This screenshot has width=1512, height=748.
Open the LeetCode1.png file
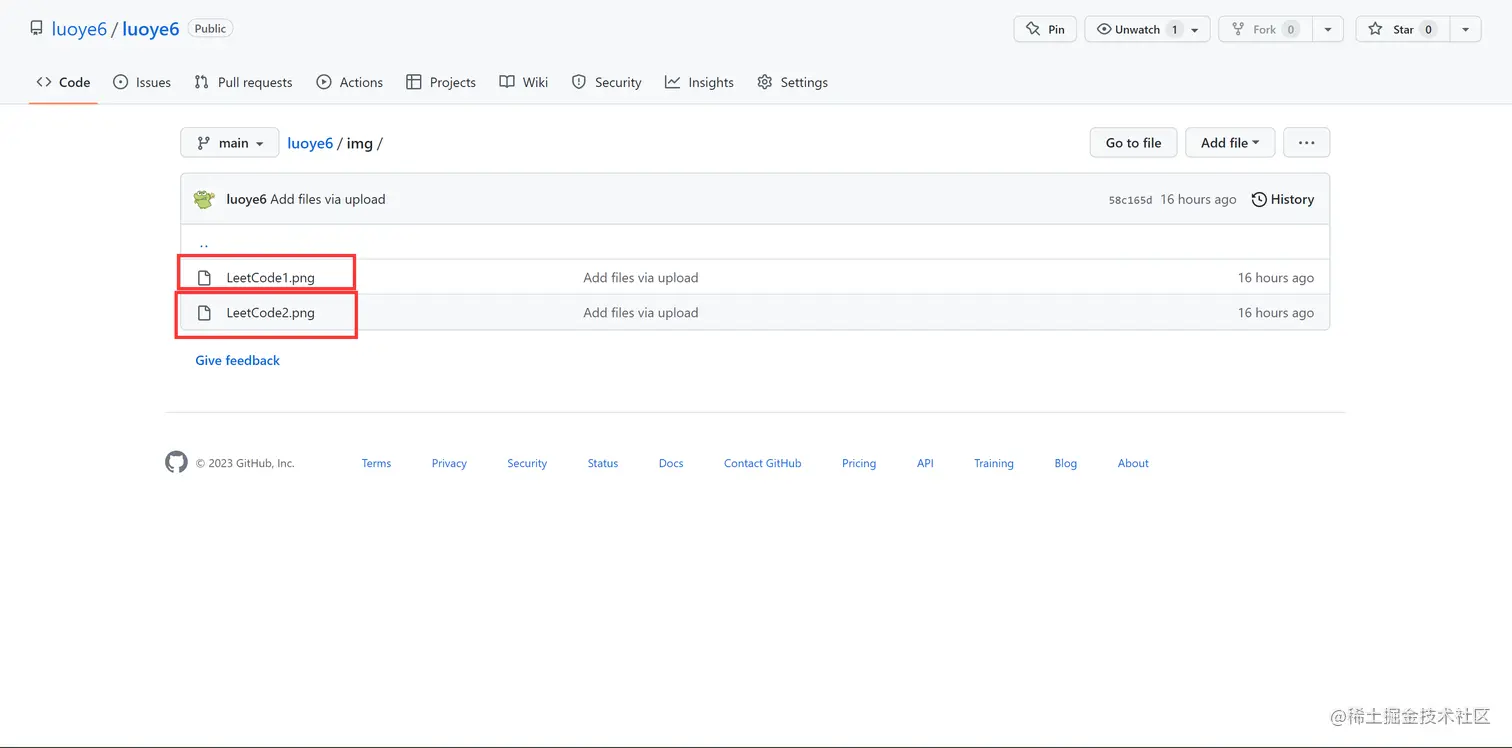click(270, 278)
